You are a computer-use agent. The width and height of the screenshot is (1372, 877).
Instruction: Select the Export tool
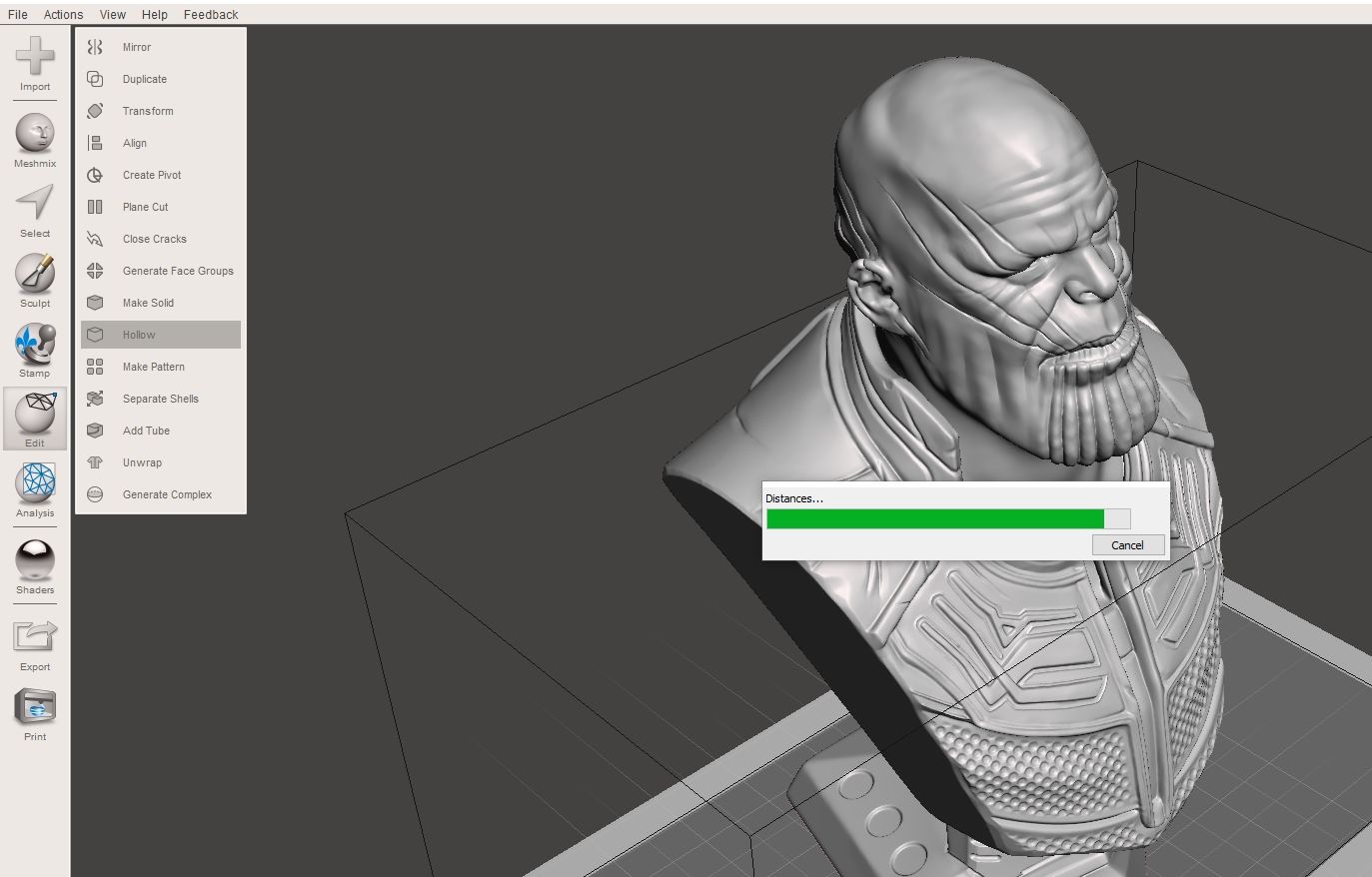[35, 639]
